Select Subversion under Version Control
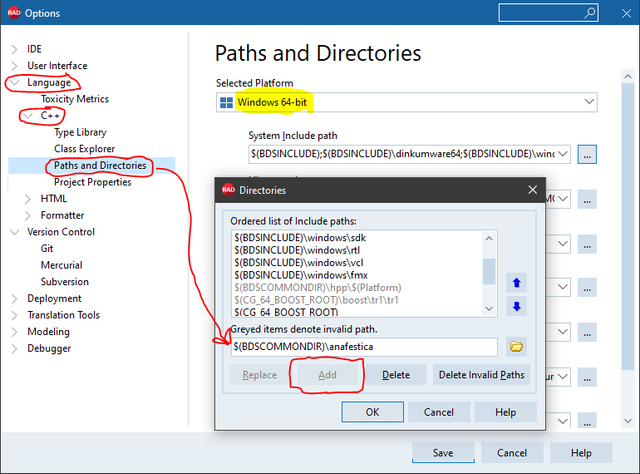This screenshot has width=640, height=474. [x=64, y=282]
